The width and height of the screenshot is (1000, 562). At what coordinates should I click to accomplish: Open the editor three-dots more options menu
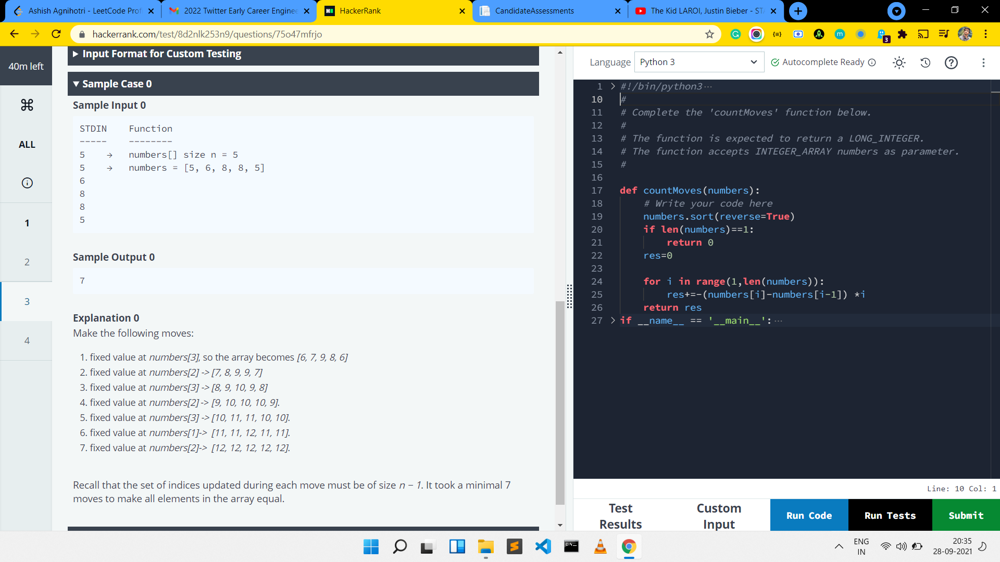[983, 63]
